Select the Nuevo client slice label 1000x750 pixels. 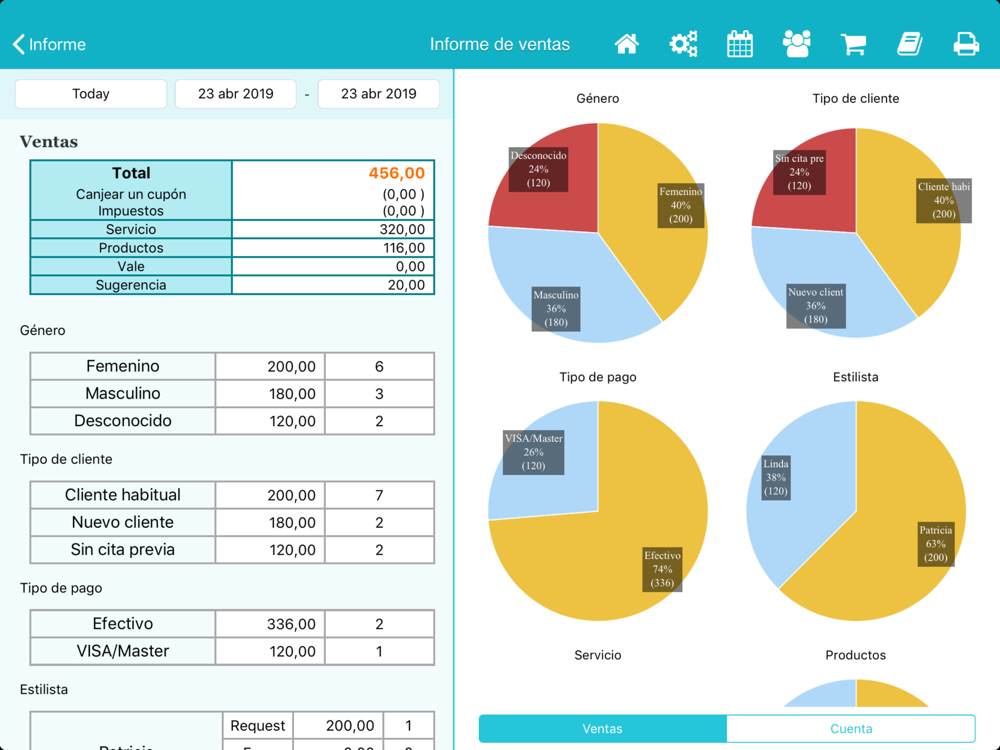(x=816, y=305)
